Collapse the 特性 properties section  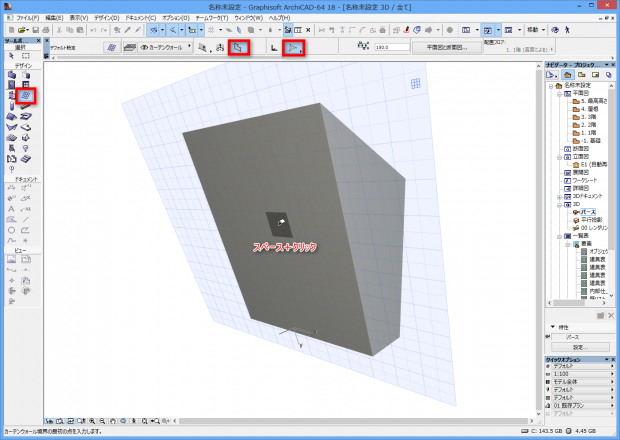coord(553,327)
